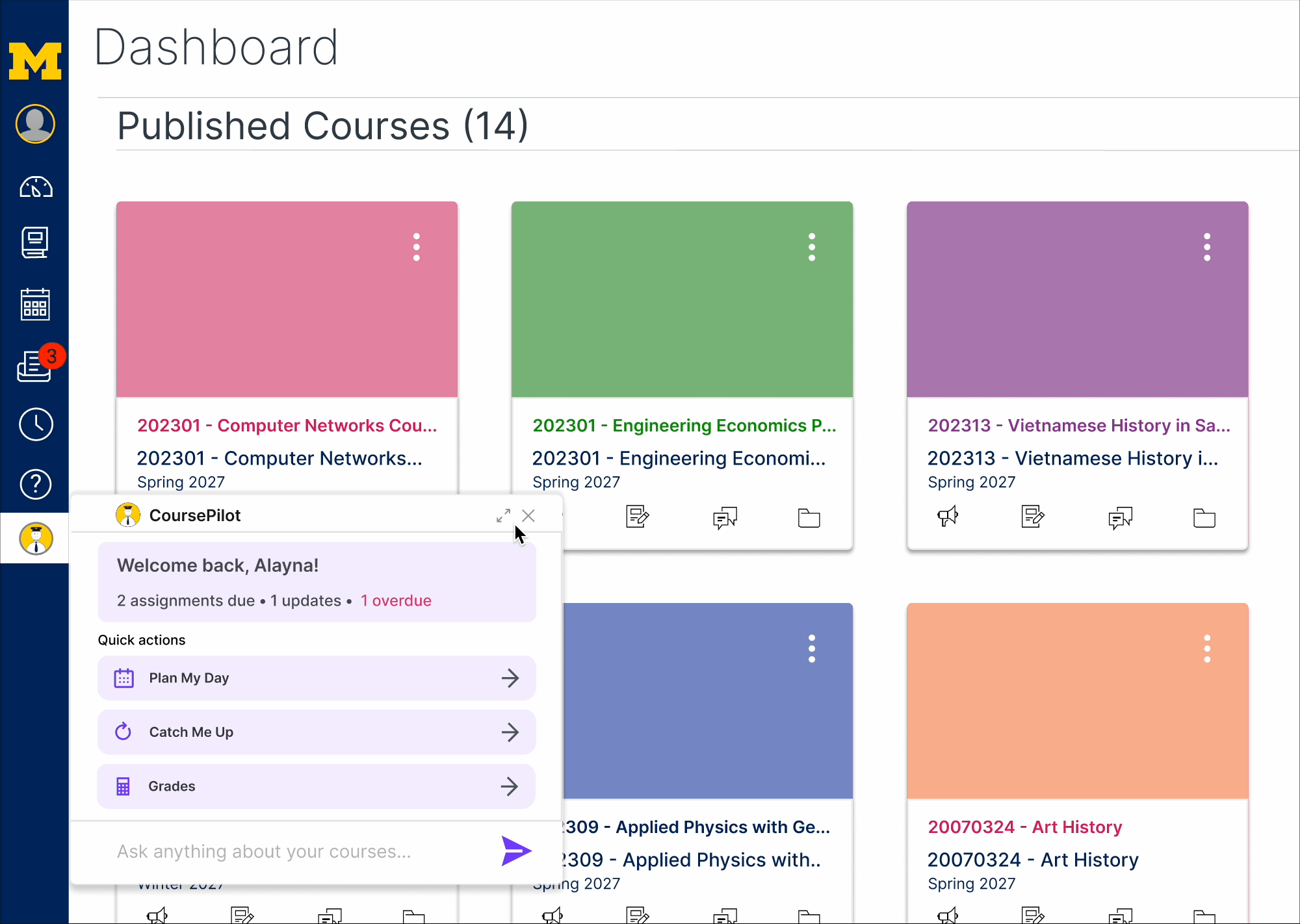Open options menu on Vietnamese History card

(1207, 248)
